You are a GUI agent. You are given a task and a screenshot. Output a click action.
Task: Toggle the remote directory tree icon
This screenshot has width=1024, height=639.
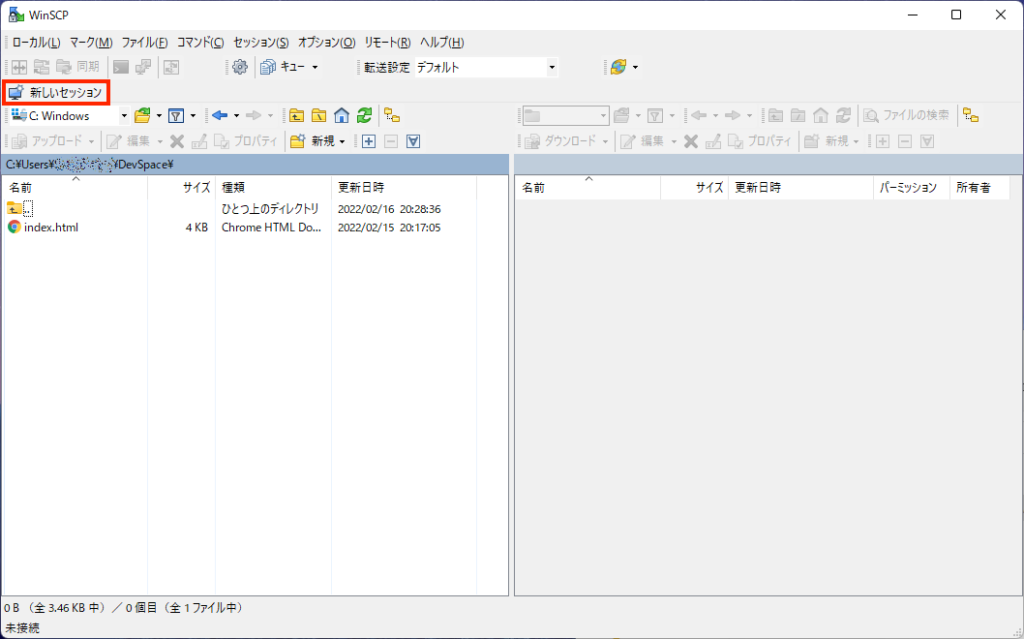click(971, 116)
